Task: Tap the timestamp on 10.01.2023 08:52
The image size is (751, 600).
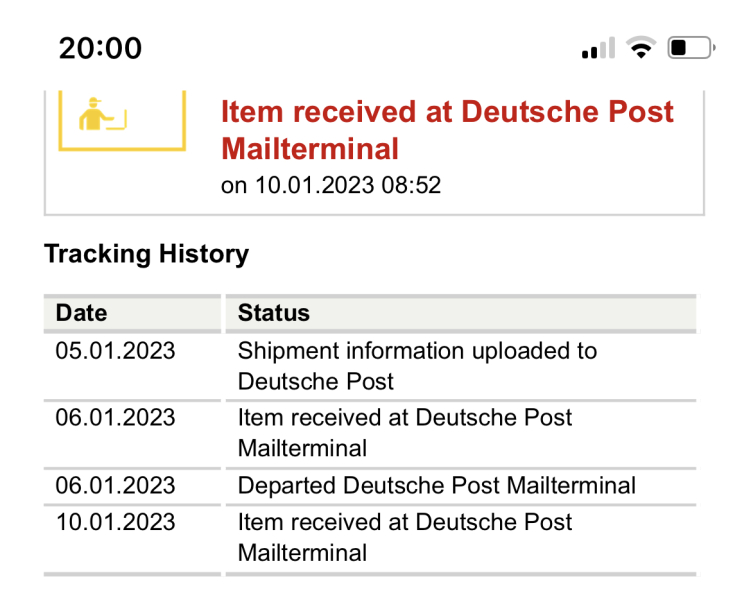Action: click(330, 185)
